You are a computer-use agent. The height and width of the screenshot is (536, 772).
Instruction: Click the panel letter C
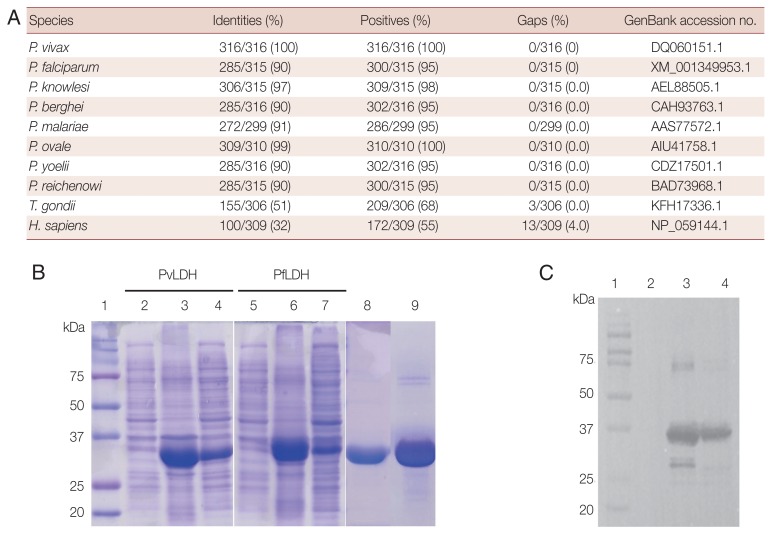(x=547, y=273)
